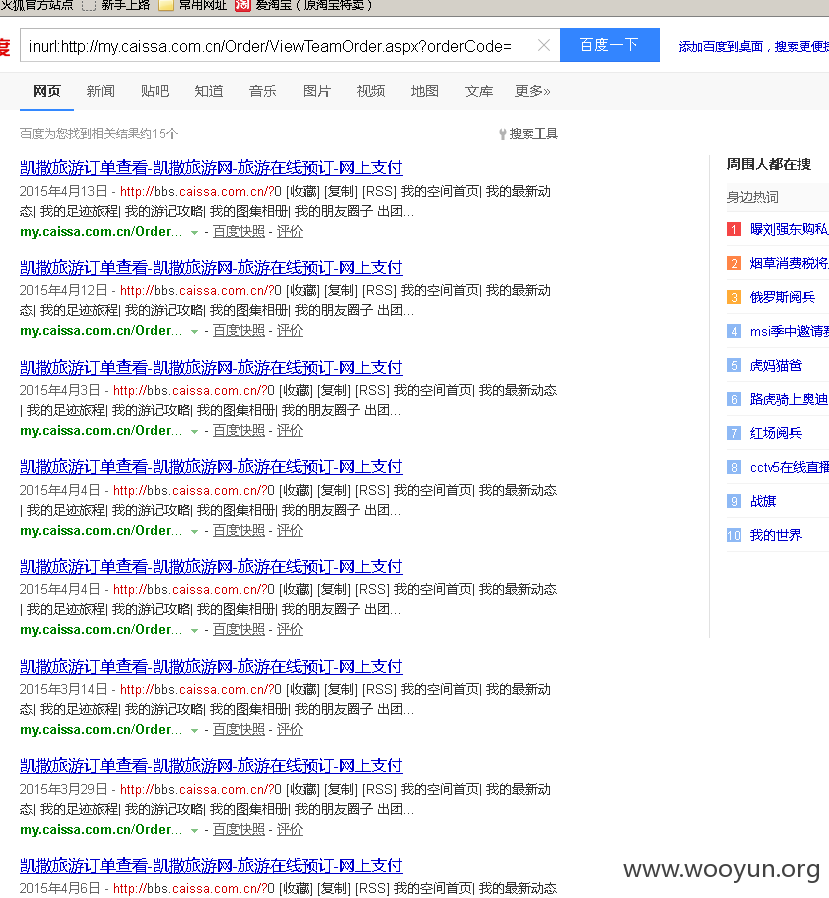The image size is (829, 898).
Task: Open the 知道 tab
Action: tap(208, 91)
